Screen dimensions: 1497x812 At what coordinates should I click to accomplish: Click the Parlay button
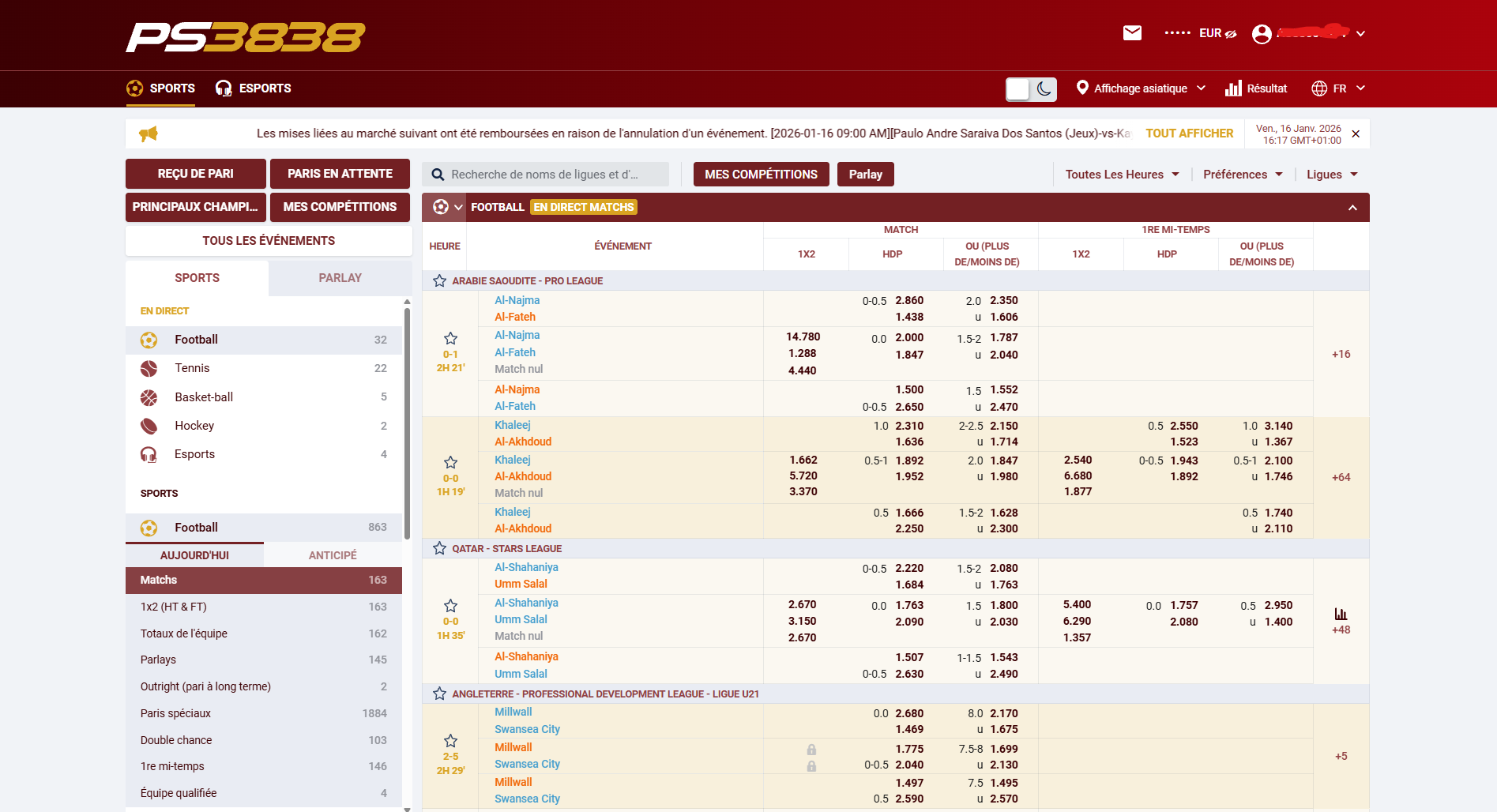(865, 175)
